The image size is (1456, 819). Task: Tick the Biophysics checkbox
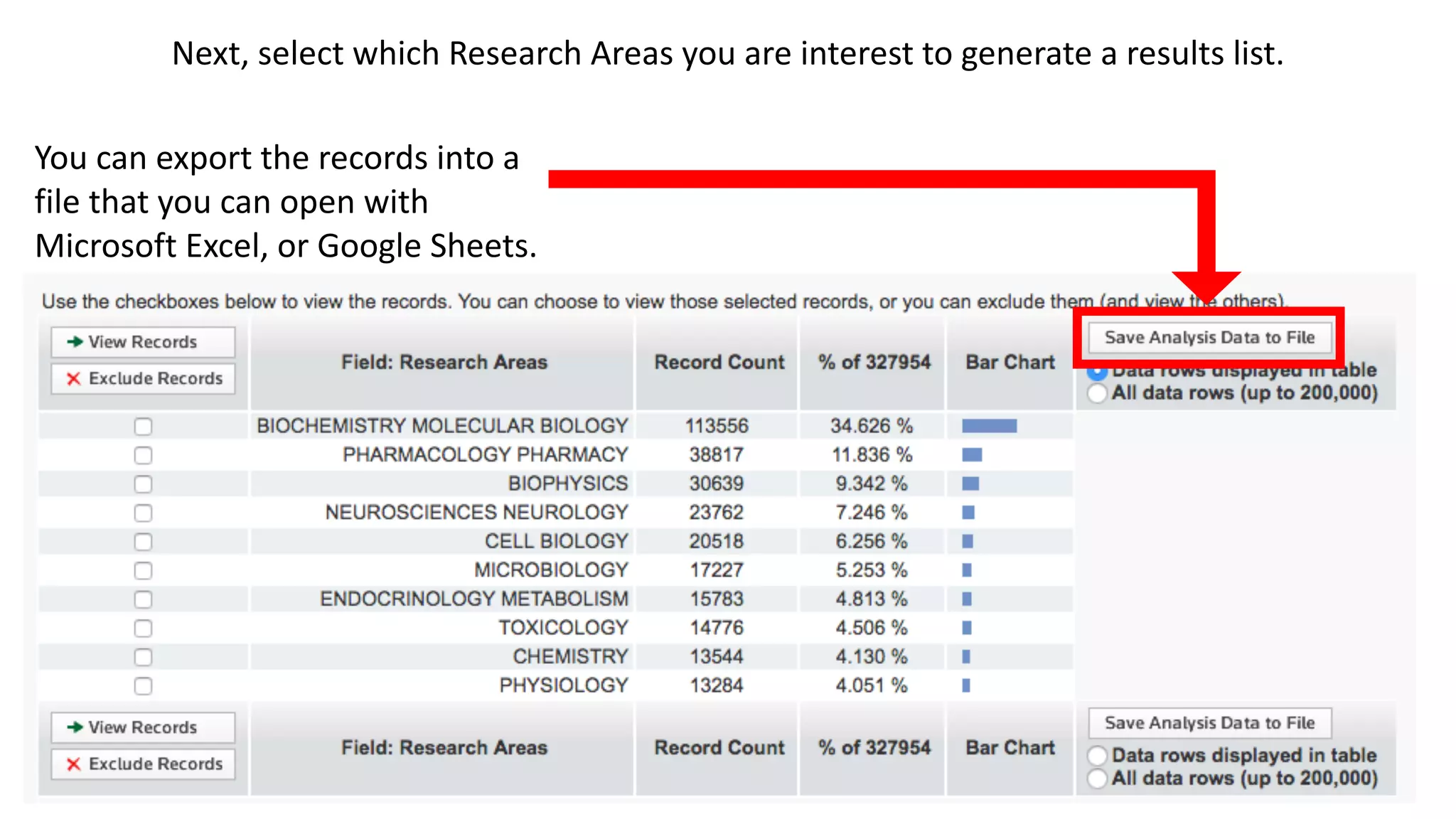pos(144,484)
